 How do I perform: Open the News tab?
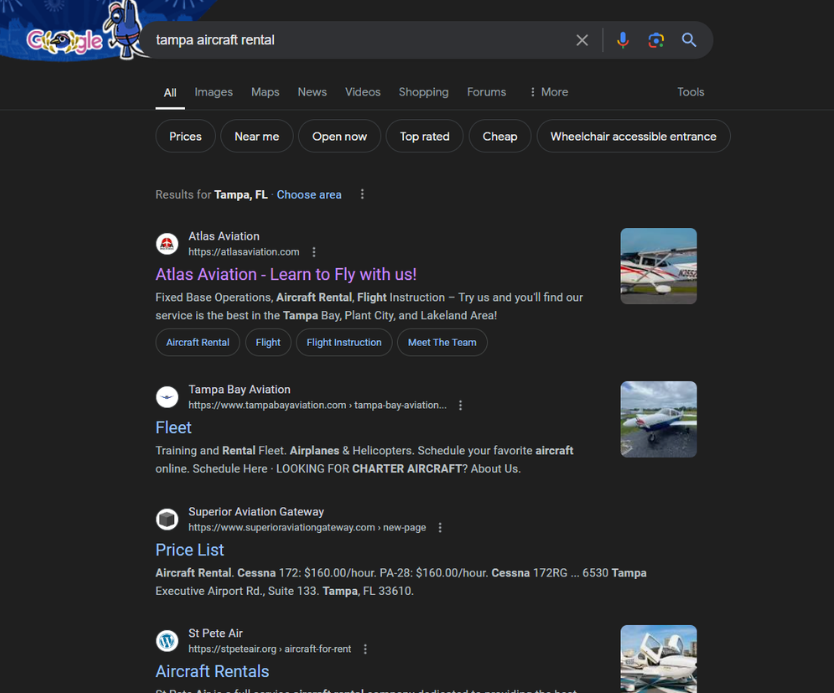coord(312,92)
